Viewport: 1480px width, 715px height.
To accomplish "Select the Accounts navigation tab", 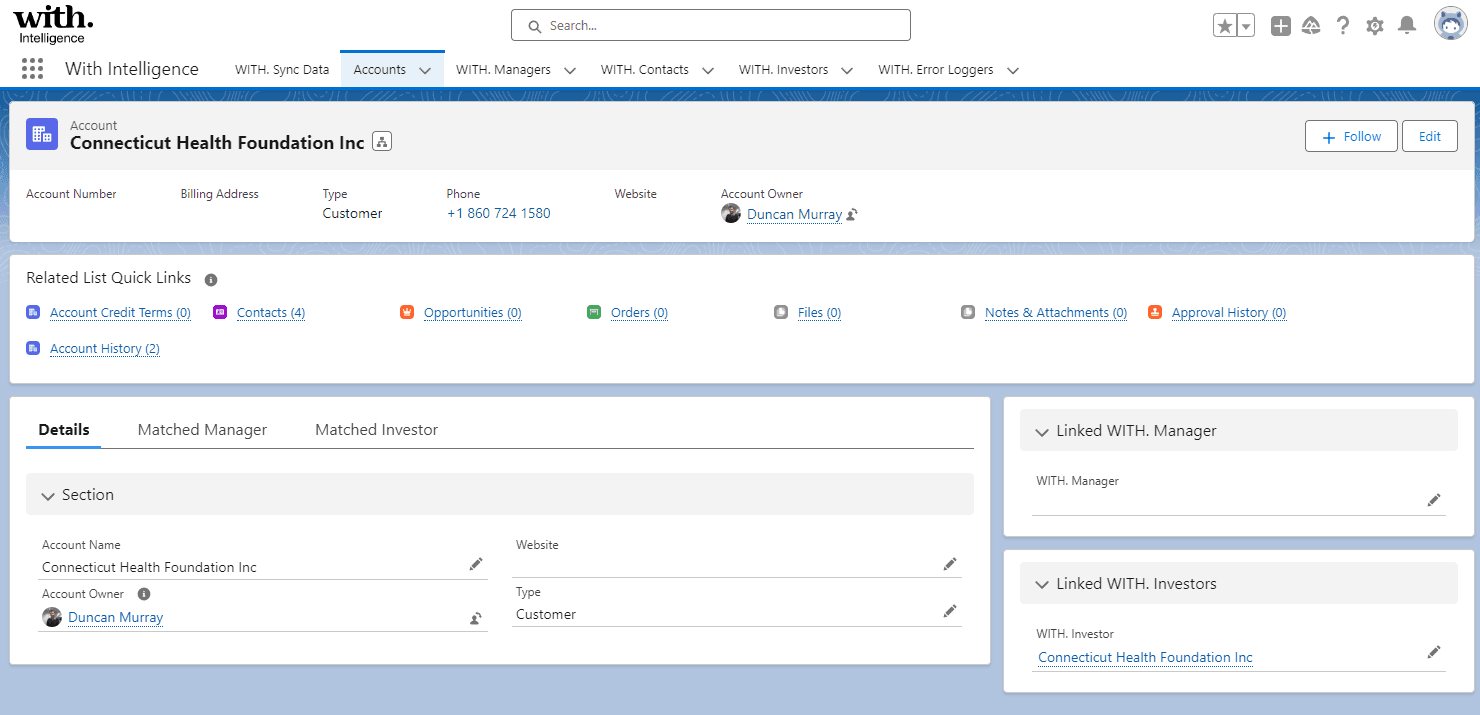I will coord(380,70).
